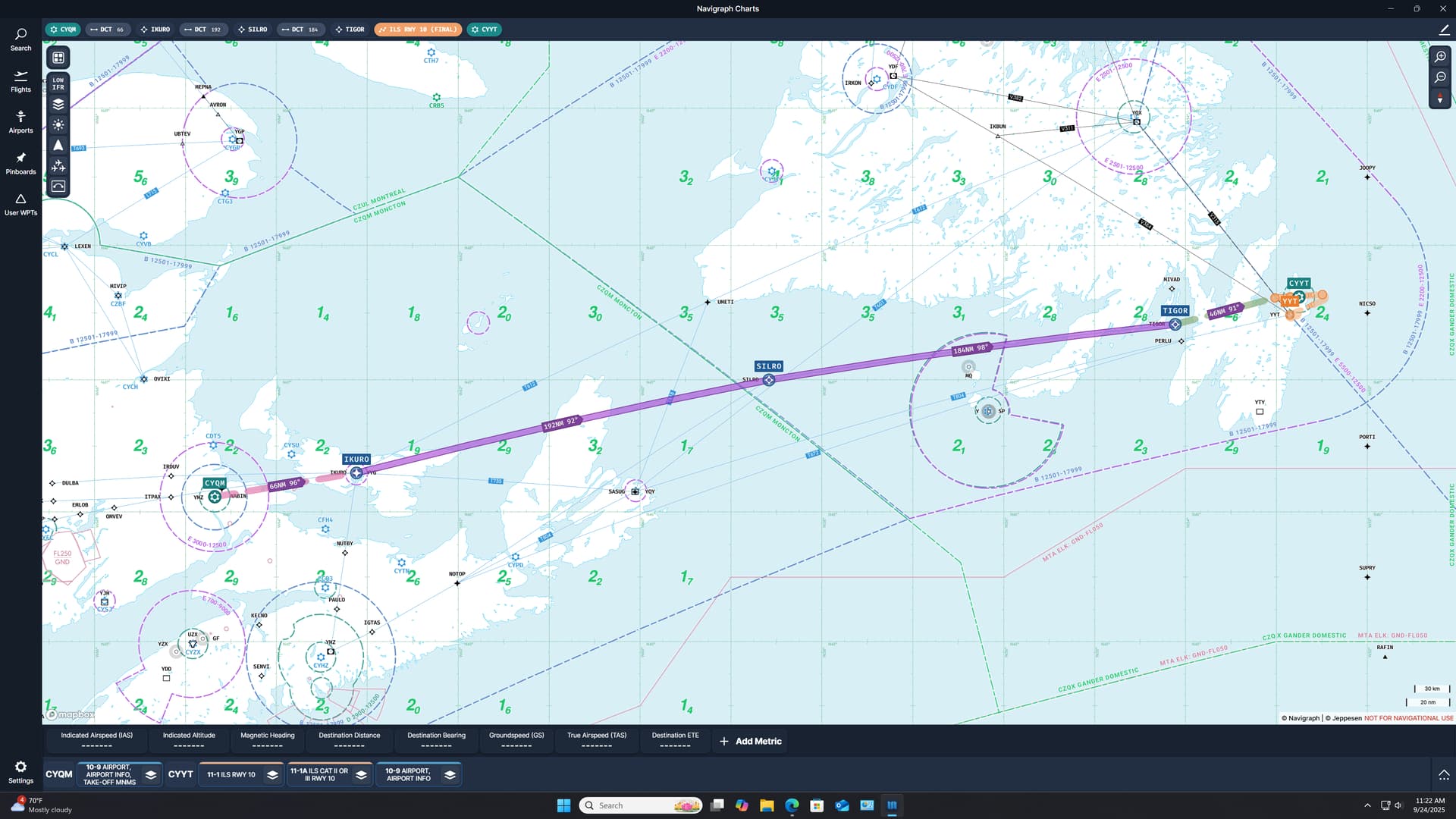
Task: Open the Flights sidebar panel
Action: point(20,81)
